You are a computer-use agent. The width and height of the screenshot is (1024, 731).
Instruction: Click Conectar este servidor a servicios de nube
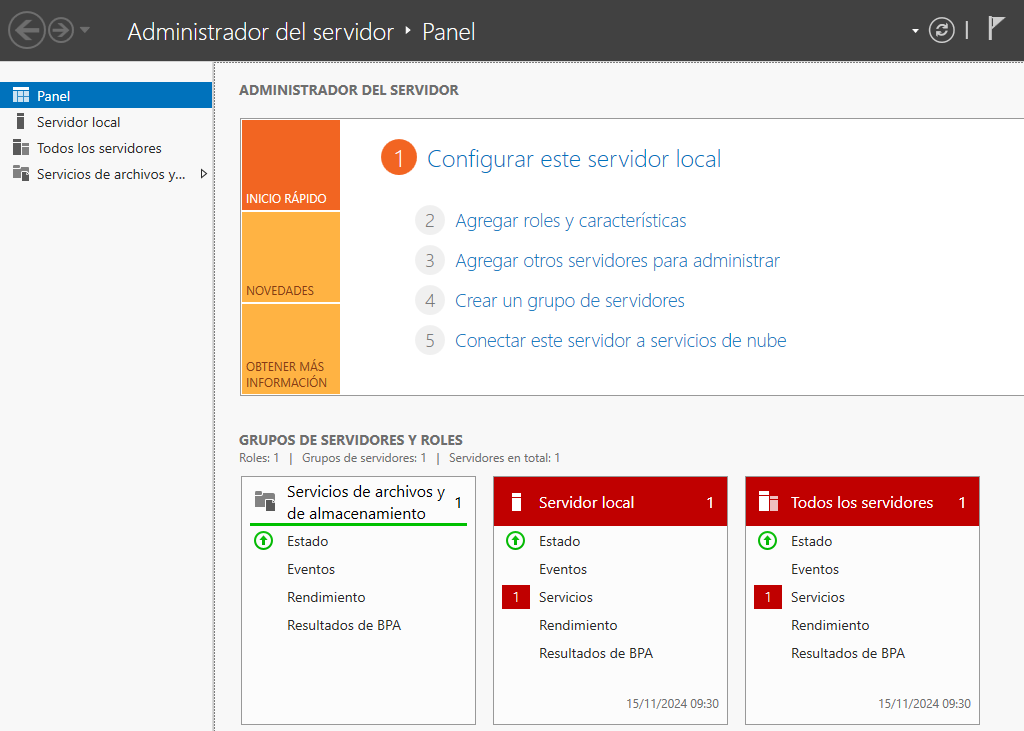(620, 340)
